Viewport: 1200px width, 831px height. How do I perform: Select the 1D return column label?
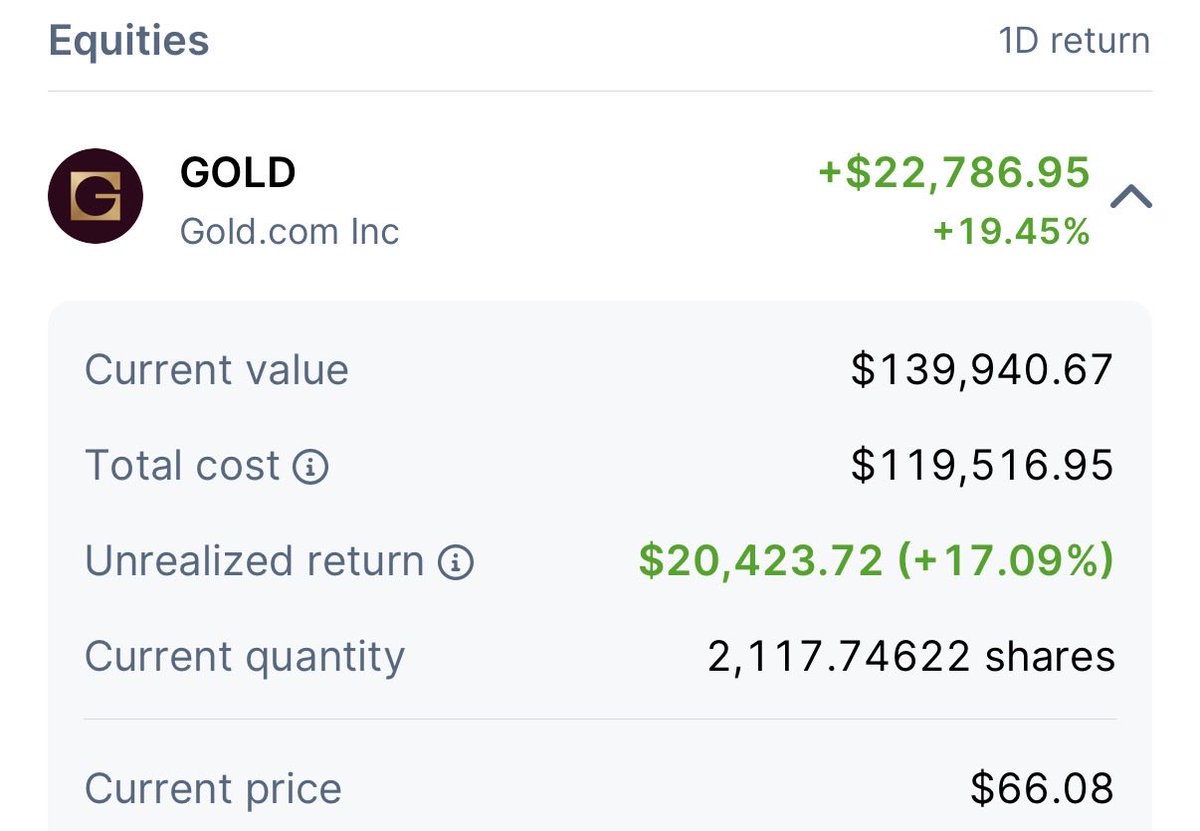point(1074,41)
